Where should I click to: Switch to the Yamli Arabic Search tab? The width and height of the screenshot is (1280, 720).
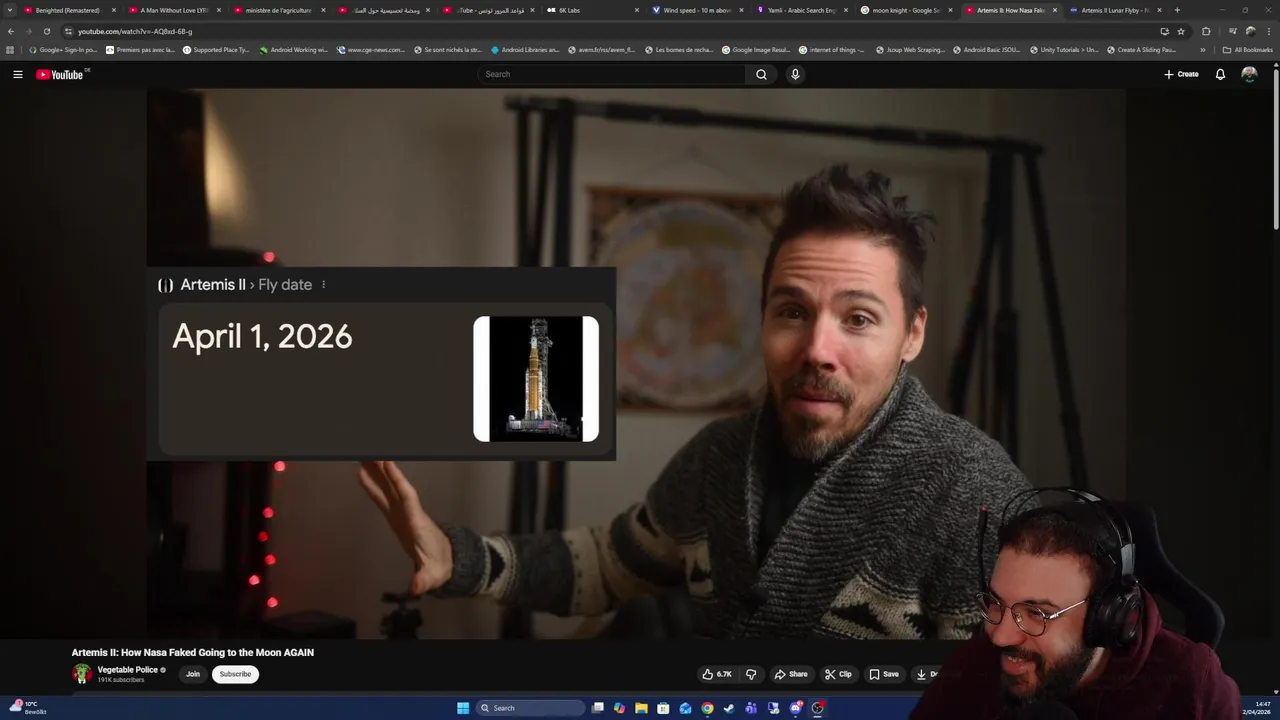tap(800, 10)
